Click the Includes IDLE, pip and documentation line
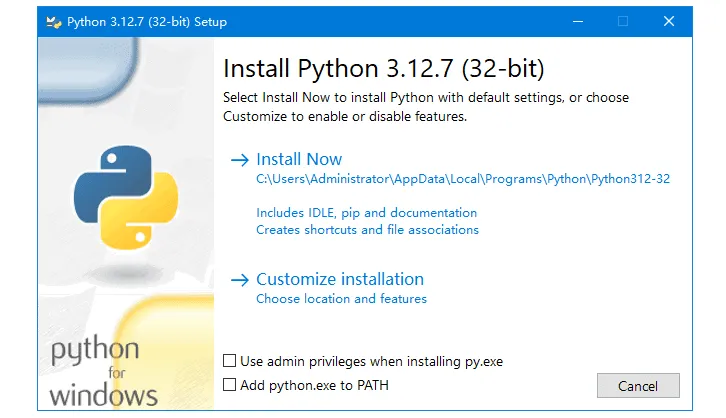Viewport: 726px width, 418px height. click(366, 213)
